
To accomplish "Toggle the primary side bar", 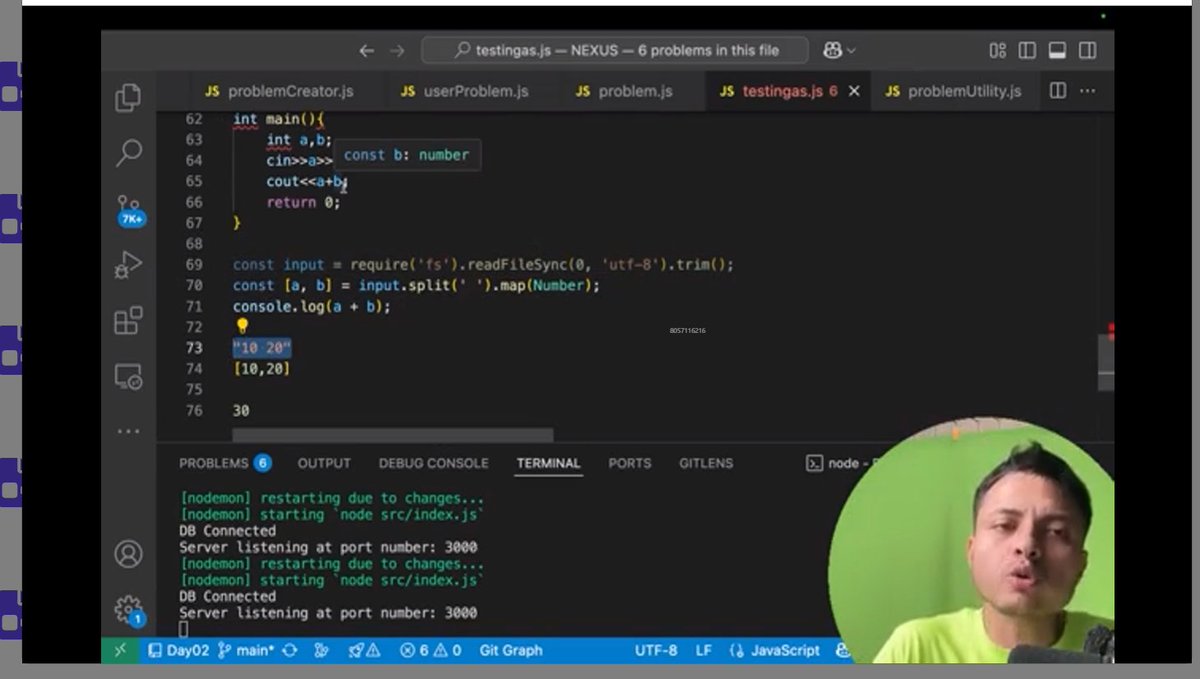I will pos(1027,50).
